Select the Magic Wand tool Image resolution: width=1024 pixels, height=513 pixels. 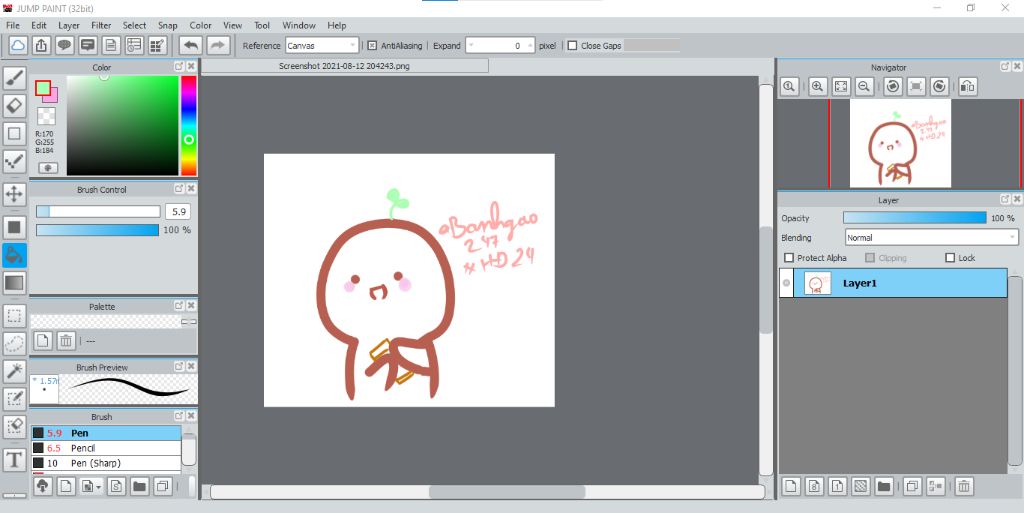tap(14, 371)
